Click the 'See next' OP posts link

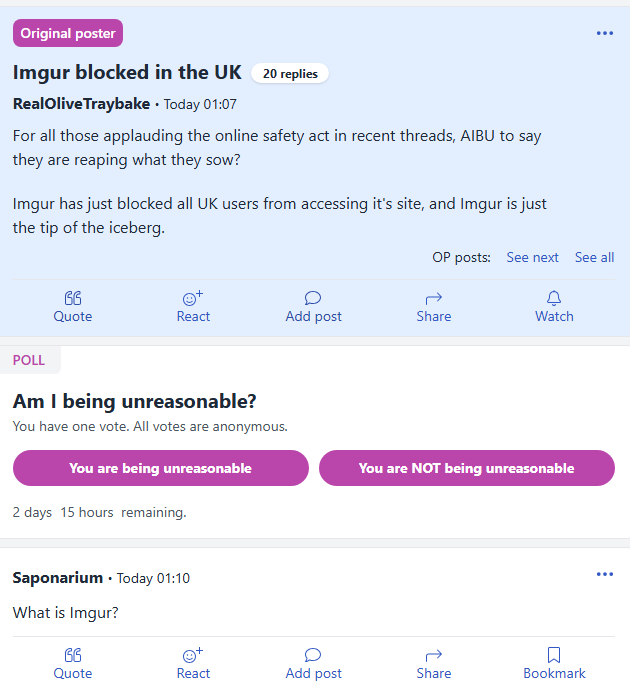tap(532, 257)
